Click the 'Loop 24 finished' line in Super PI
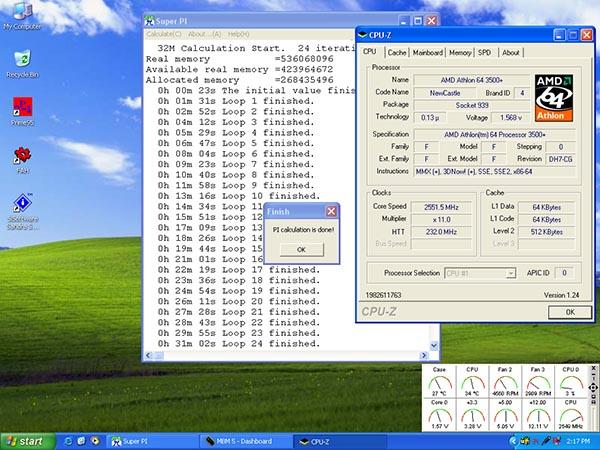 pos(239,344)
